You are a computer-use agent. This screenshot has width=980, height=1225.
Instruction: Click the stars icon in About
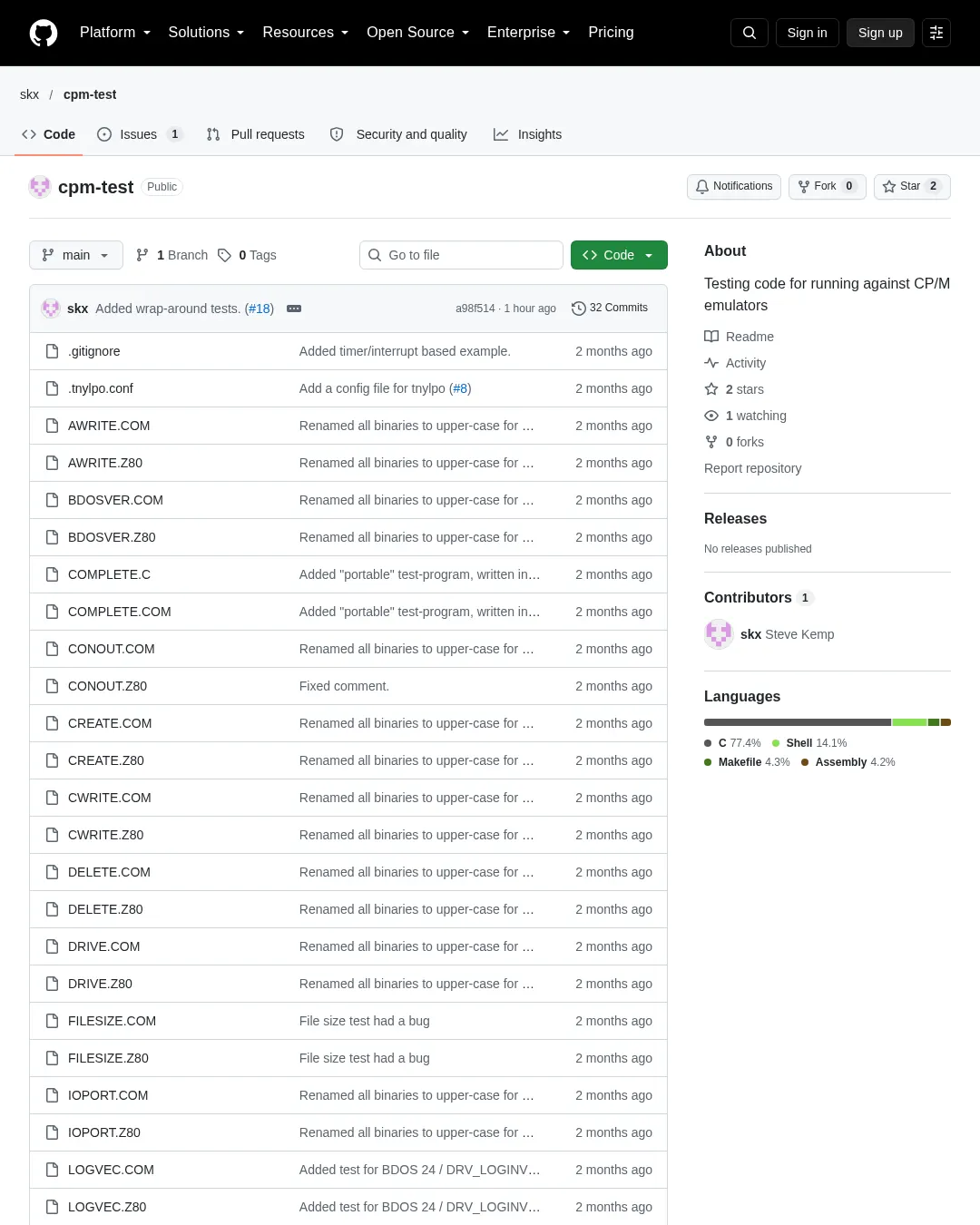711,389
